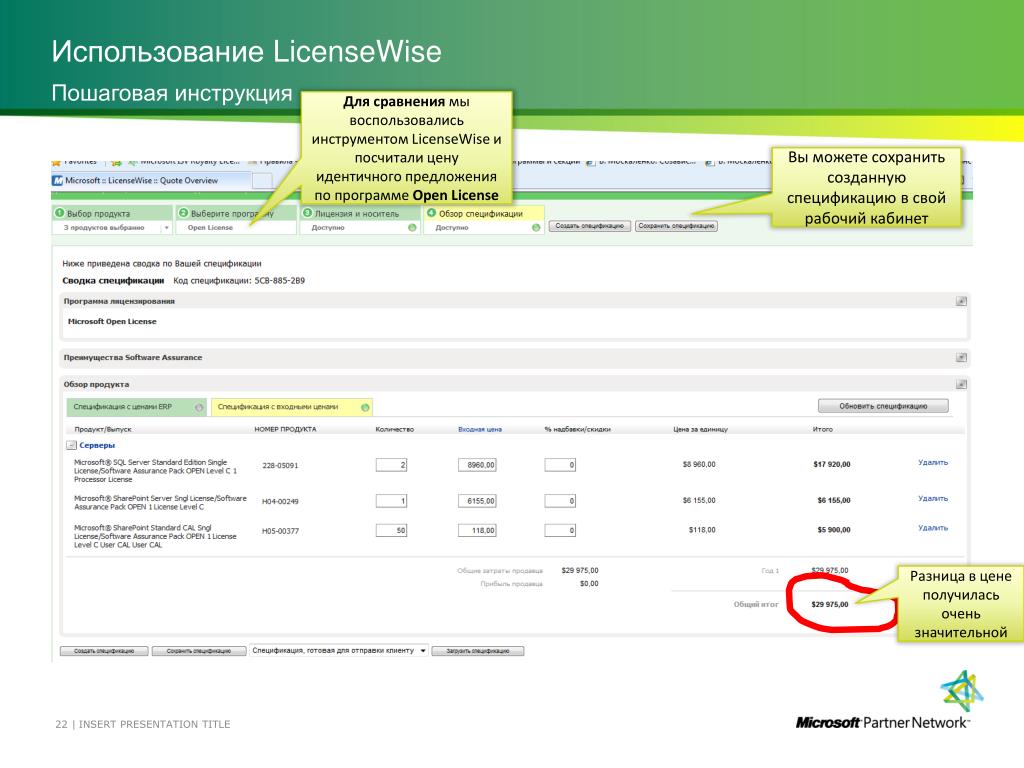Collapse the Преимущества Software Assurance section icon
This screenshot has height=768, width=1024.
coord(961,357)
